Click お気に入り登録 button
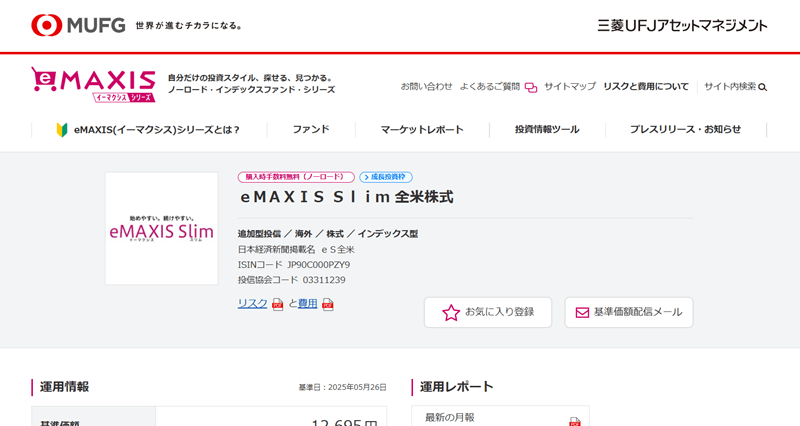This screenshot has height=426, width=800. click(488, 312)
